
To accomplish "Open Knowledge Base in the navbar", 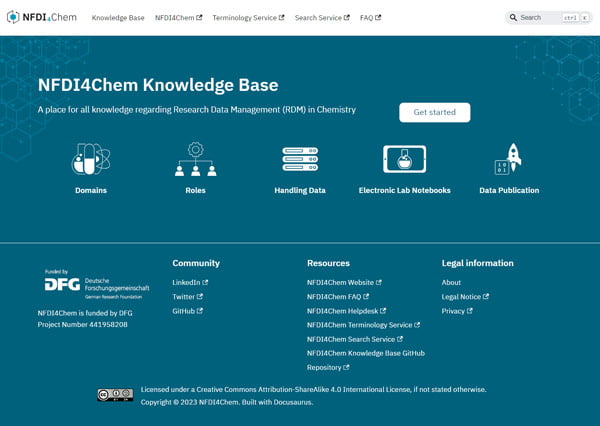I will click(118, 18).
